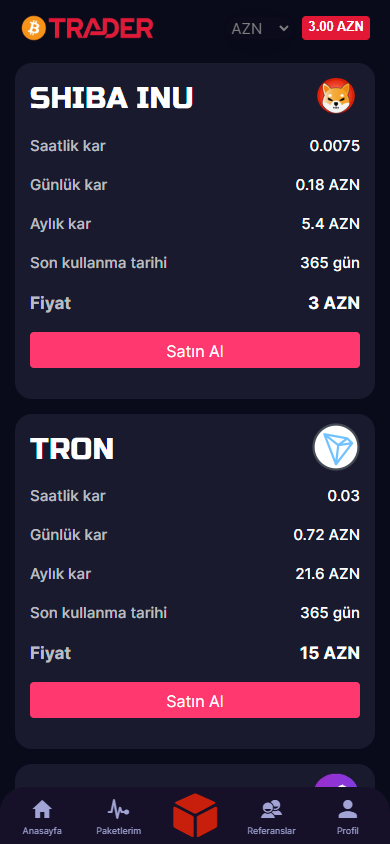The width and height of the screenshot is (390, 844).
Task: Click the dropdown chevron next to AZN
Action: pyautogui.click(x=283, y=28)
